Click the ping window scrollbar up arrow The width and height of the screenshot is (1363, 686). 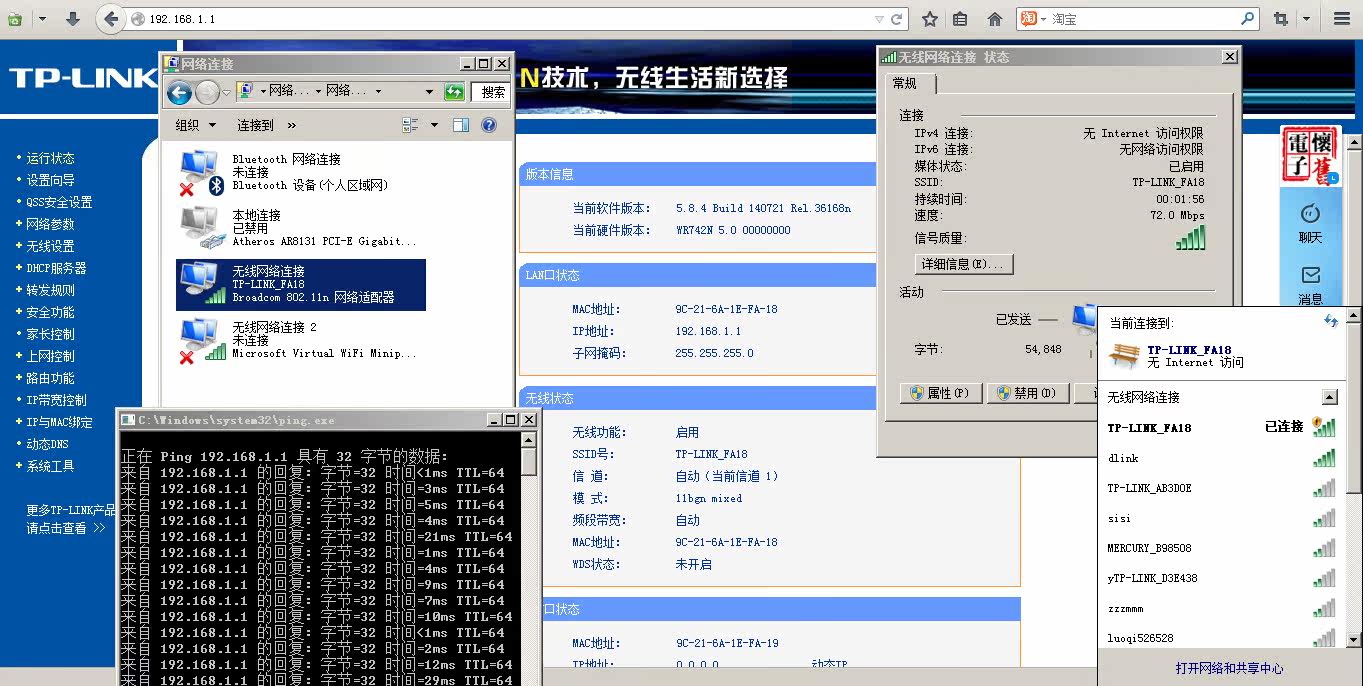coord(529,439)
